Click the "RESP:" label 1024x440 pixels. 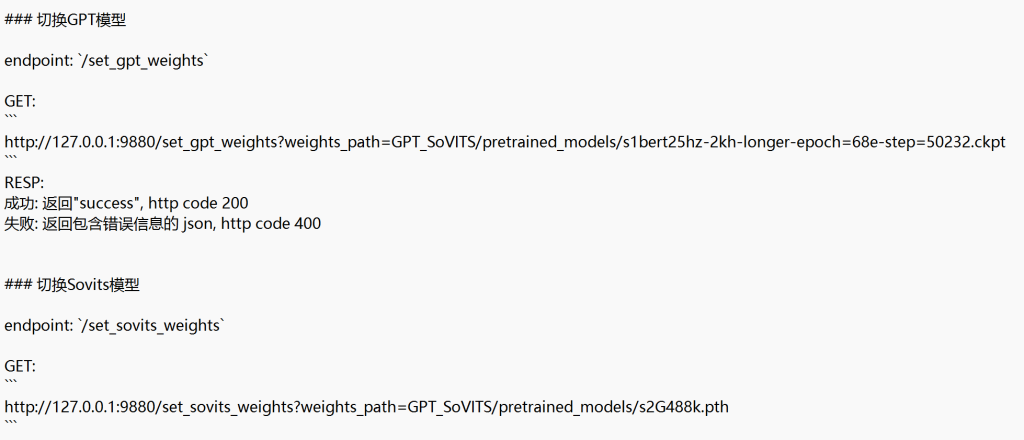tap(24, 183)
